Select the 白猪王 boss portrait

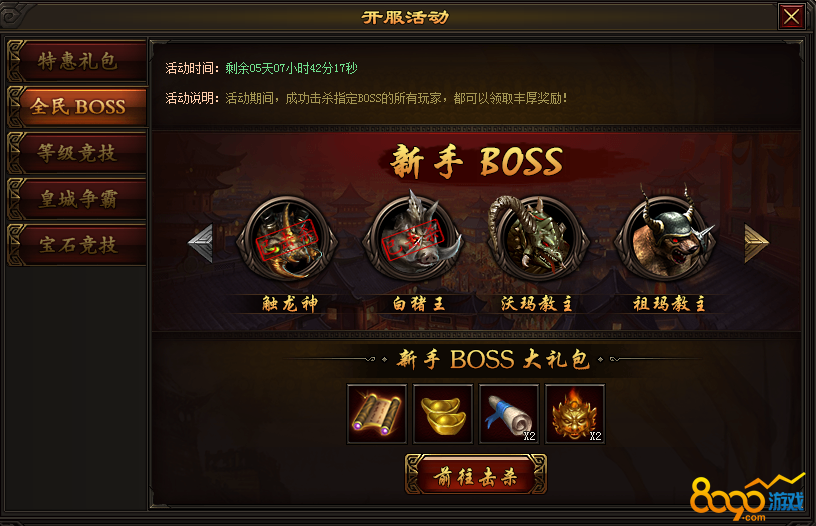pos(413,240)
